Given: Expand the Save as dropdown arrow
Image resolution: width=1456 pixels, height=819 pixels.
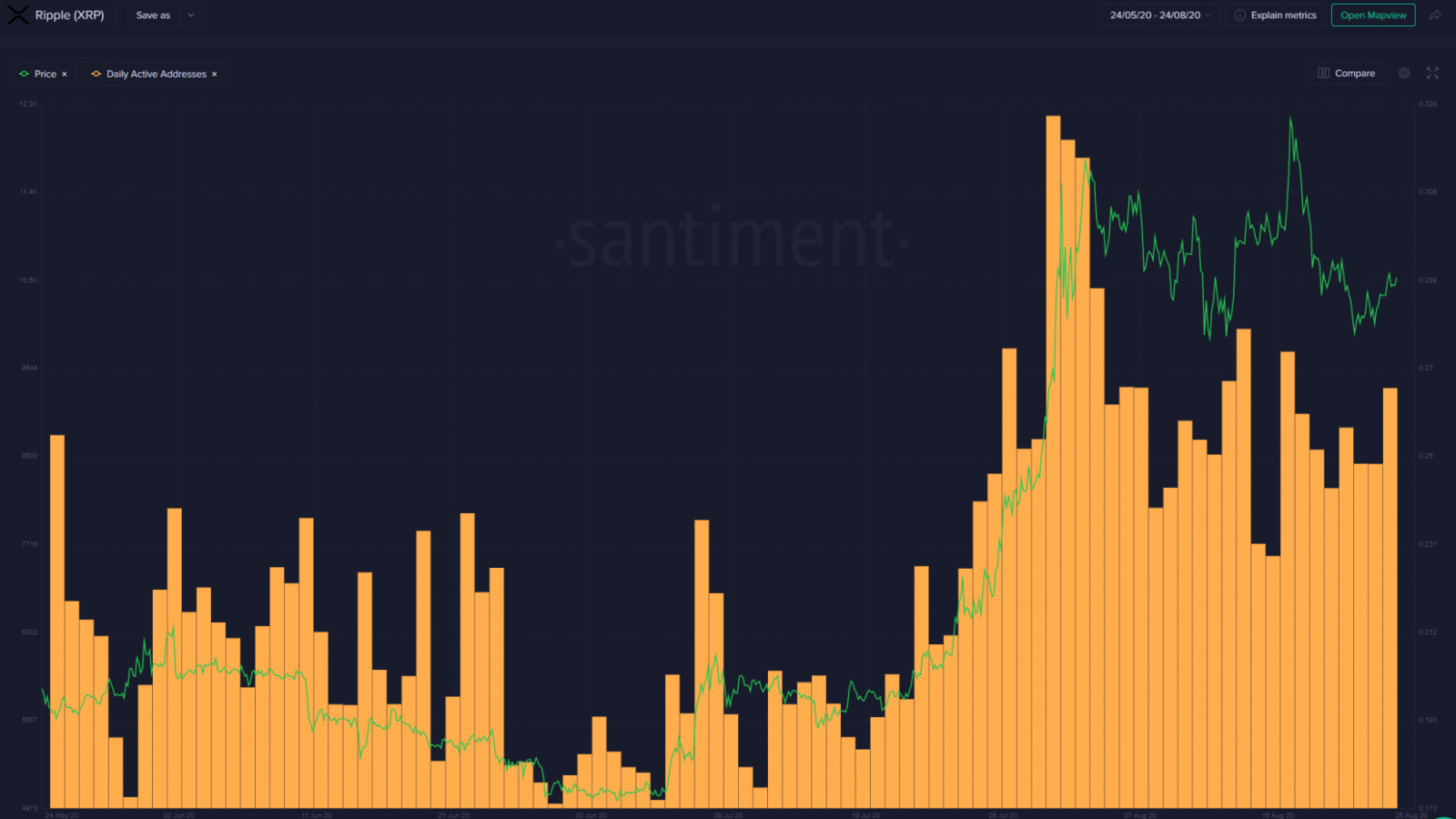Looking at the screenshot, I should click(x=191, y=15).
